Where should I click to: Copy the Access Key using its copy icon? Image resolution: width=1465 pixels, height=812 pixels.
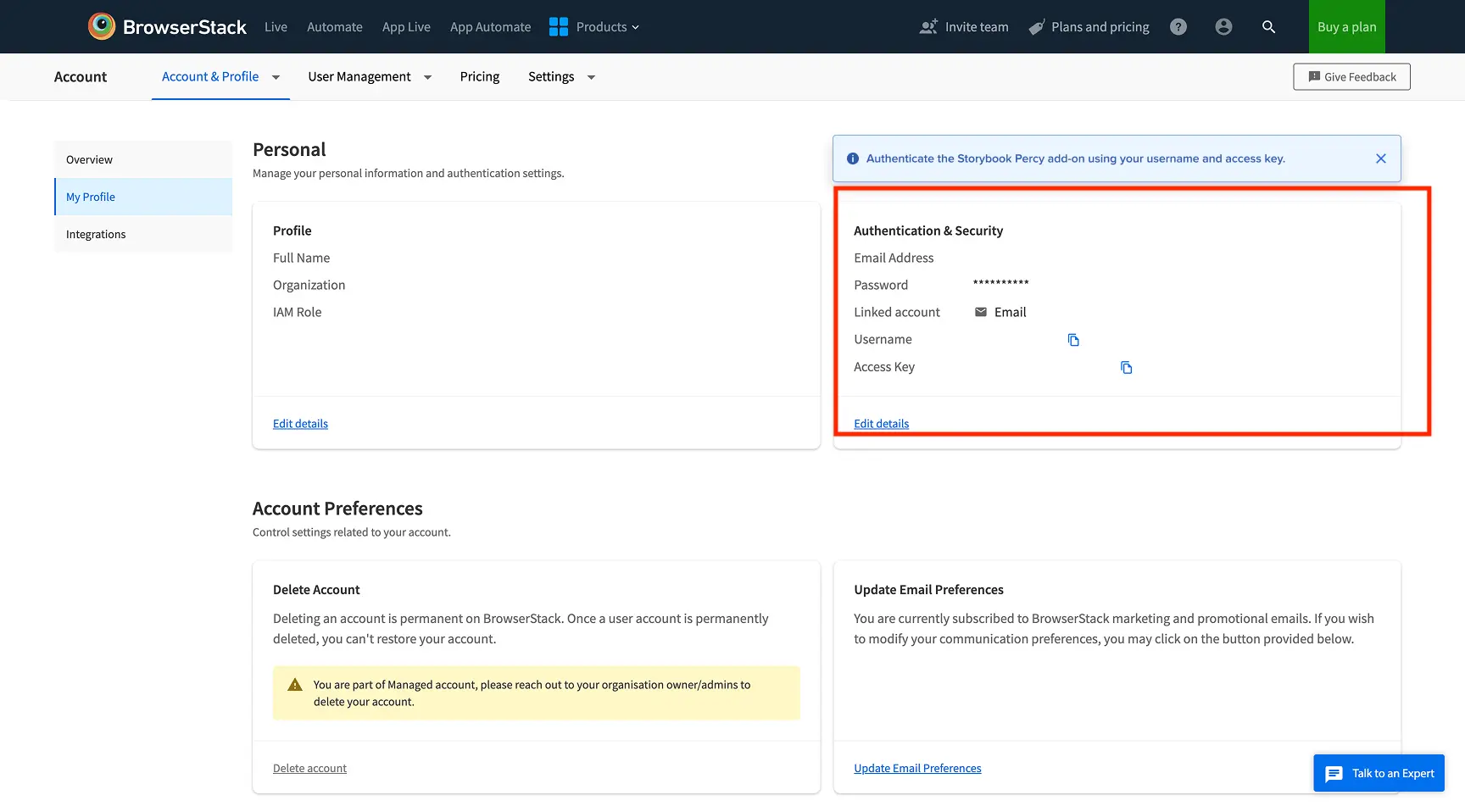click(x=1126, y=367)
